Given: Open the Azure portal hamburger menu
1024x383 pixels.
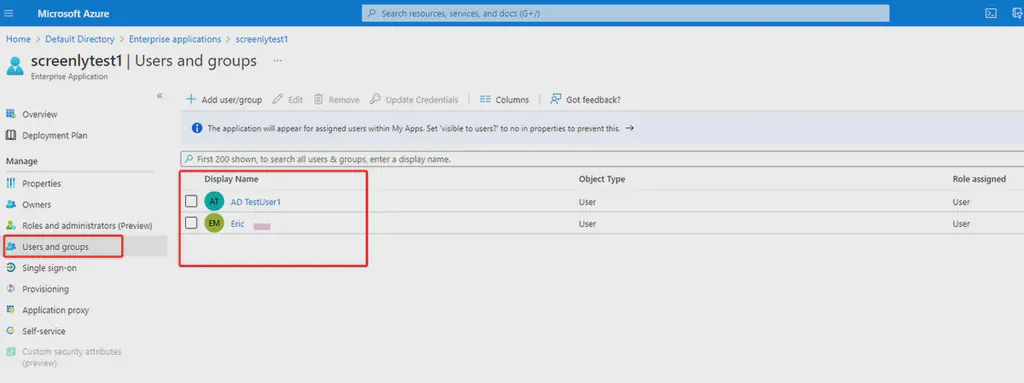Looking at the screenshot, I should (x=9, y=13).
